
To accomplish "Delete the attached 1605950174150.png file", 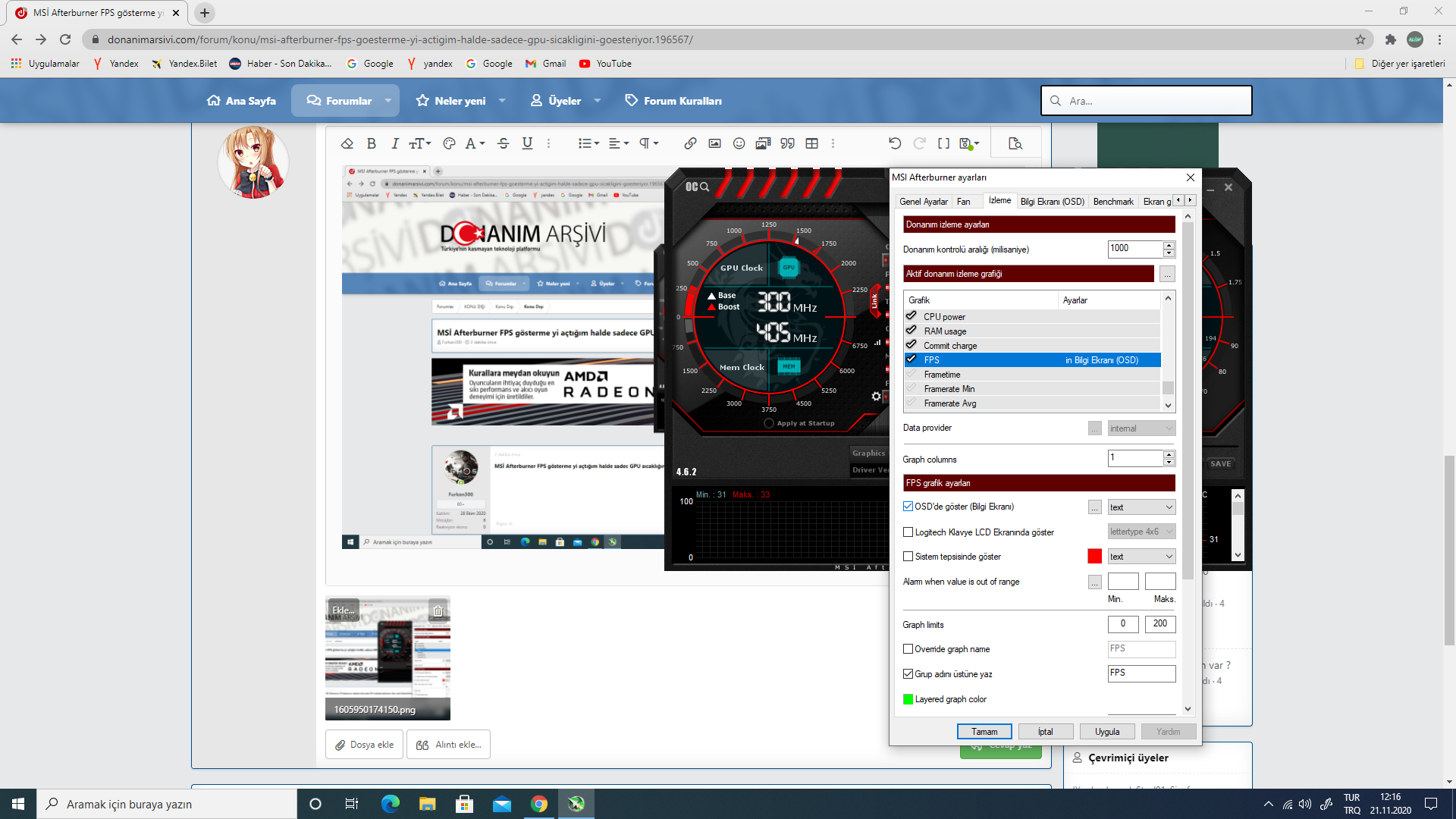I will pyautogui.click(x=438, y=610).
